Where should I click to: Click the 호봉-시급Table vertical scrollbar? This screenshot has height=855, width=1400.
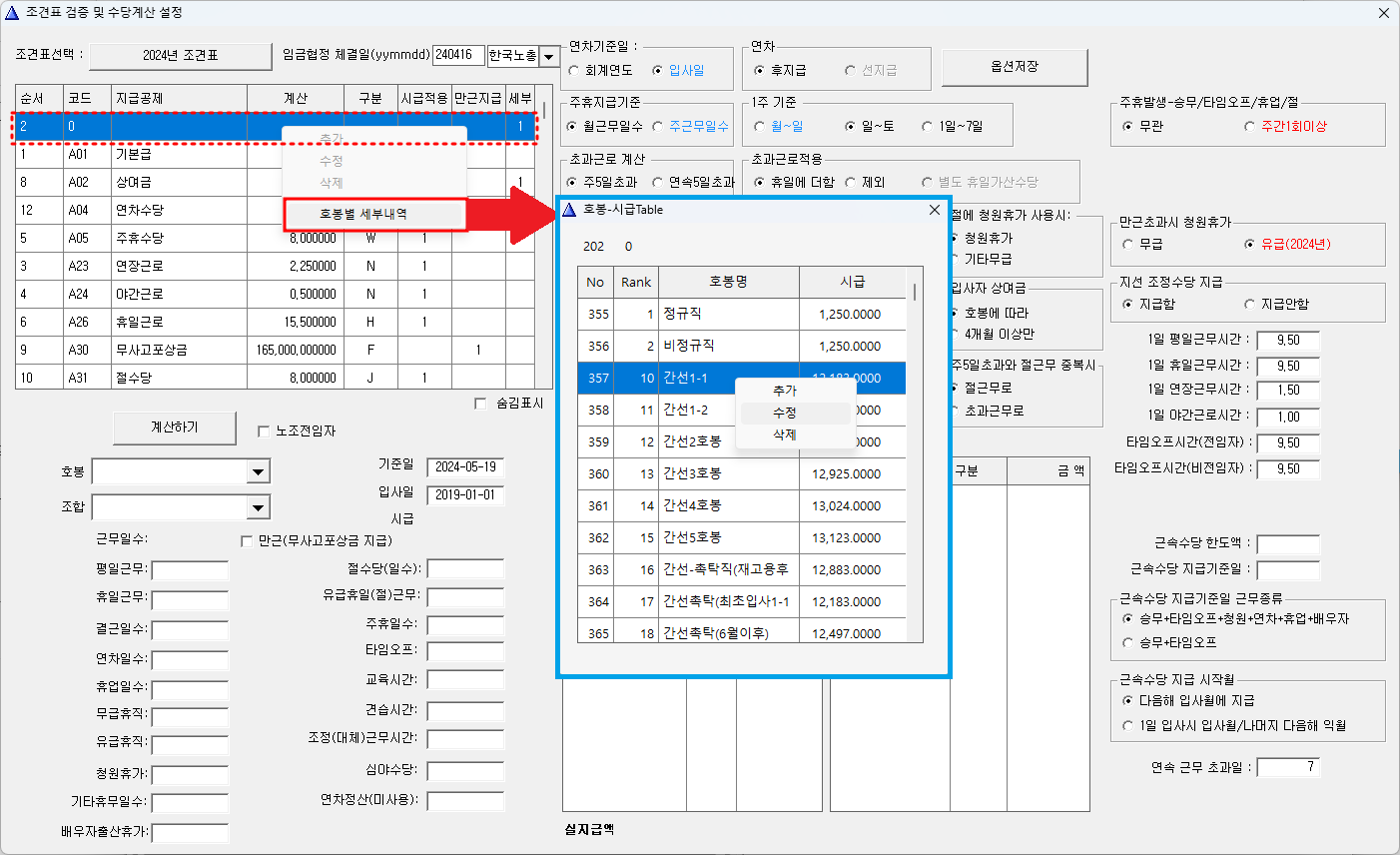(915, 454)
